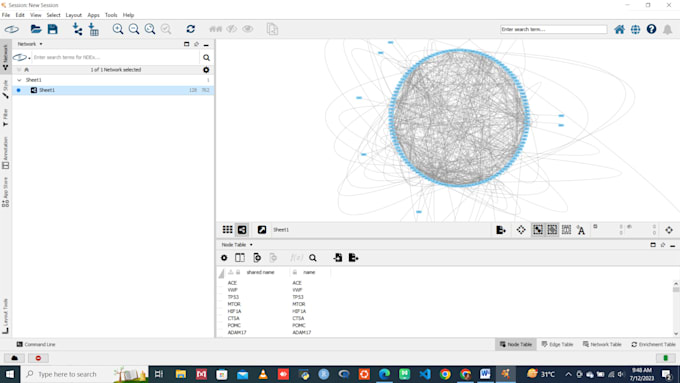Apply preferred layout refresh icon

(x=190, y=29)
